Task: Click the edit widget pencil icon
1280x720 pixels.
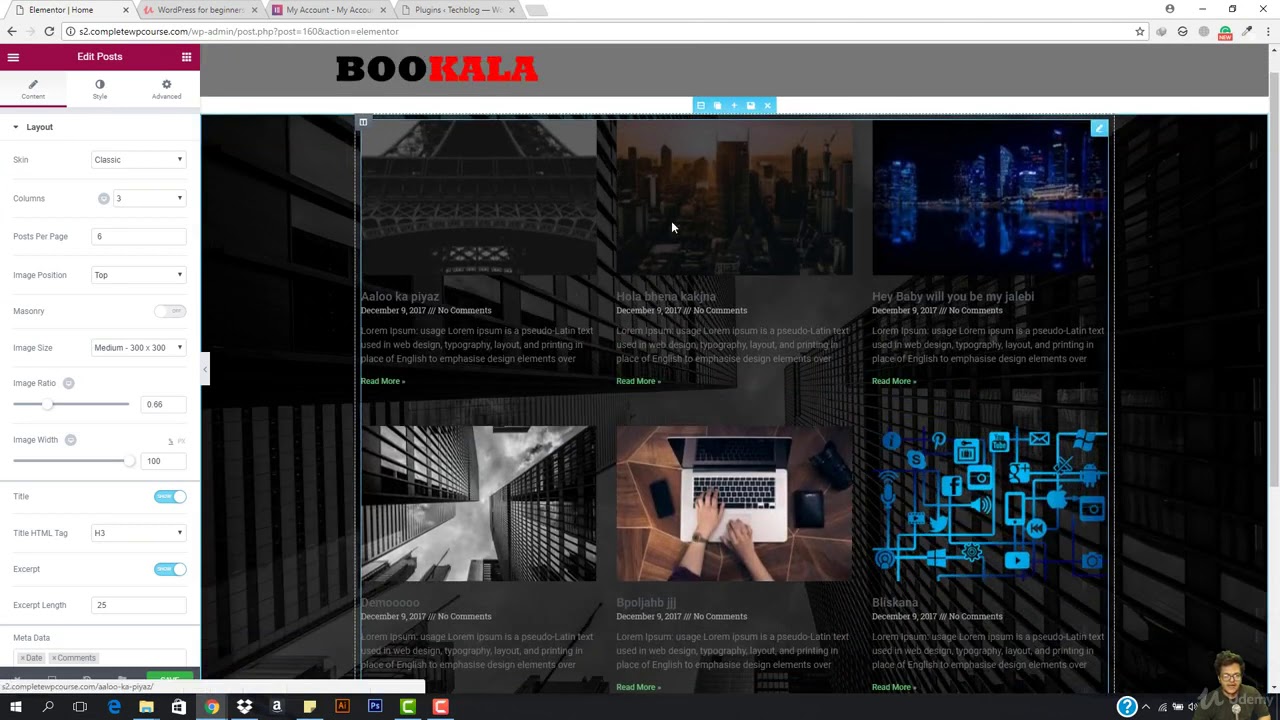Action: [x=1099, y=128]
